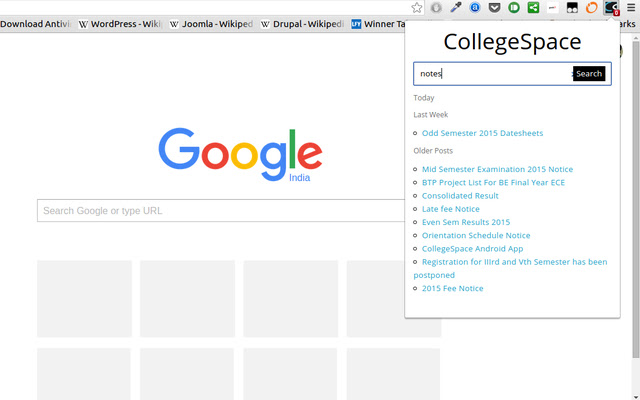This screenshot has height=400, width=640.
Task: Open the black extension with two circles
Action: (x=572, y=7)
